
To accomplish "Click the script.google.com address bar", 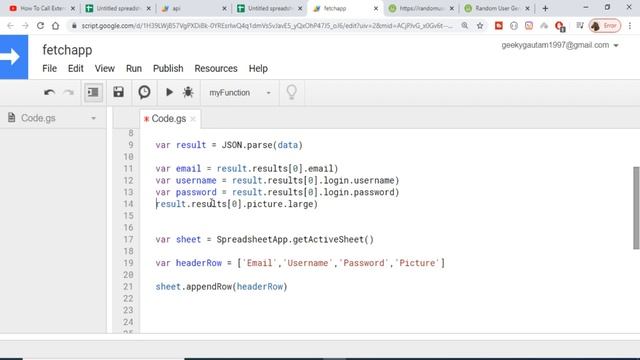I will point(267,26).
